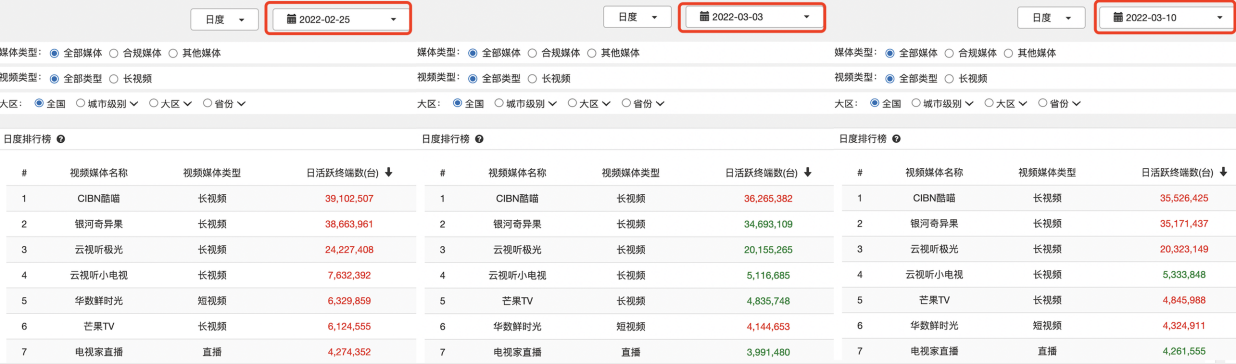The width and height of the screenshot is (1236, 364).
Task: Sort by 日活跃终端数 arrow in 2022-03-03 panel
Action: tap(807, 173)
